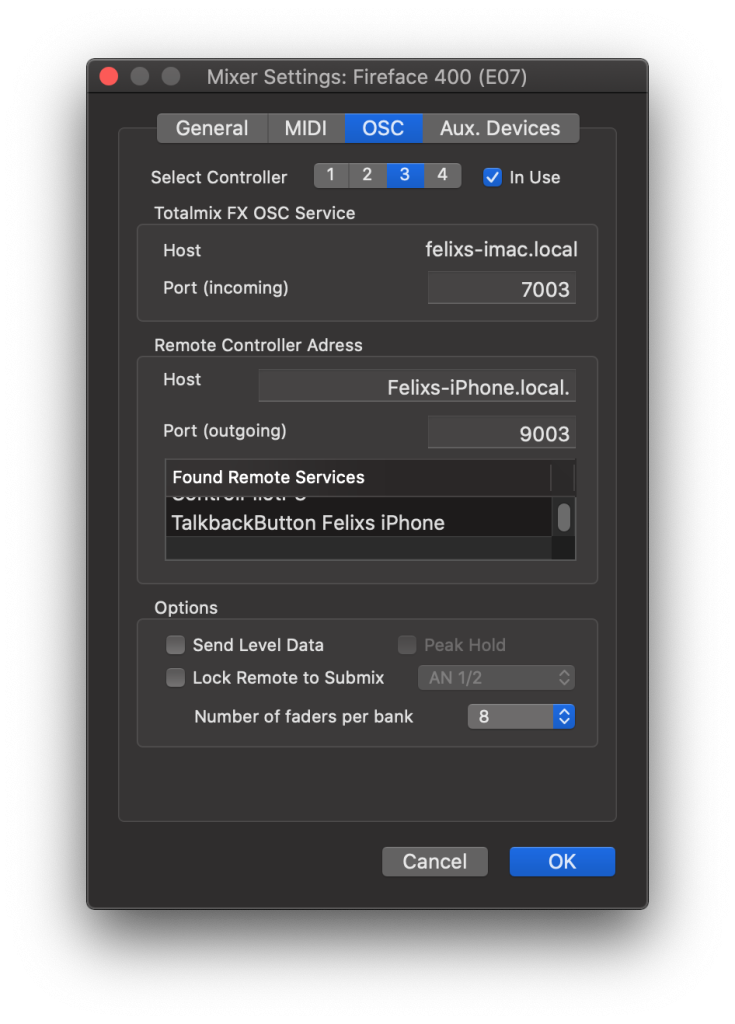This screenshot has width=735, height=1024.
Task: Select controller 2
Action: pyautogui.click(x=367, y=175)
